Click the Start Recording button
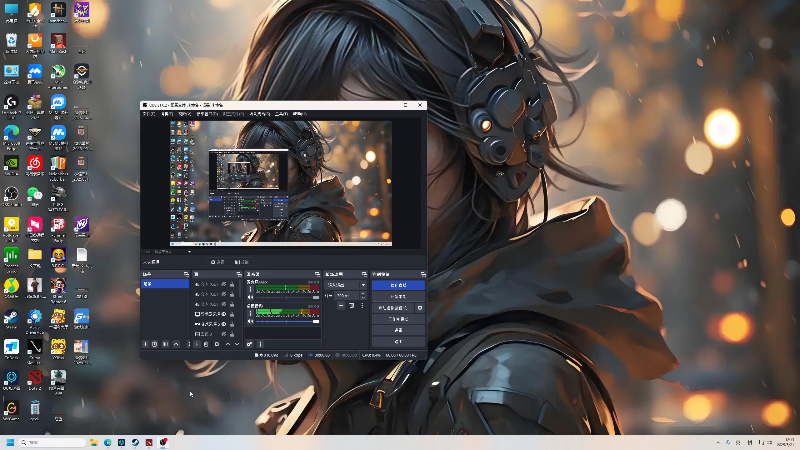 398,296
